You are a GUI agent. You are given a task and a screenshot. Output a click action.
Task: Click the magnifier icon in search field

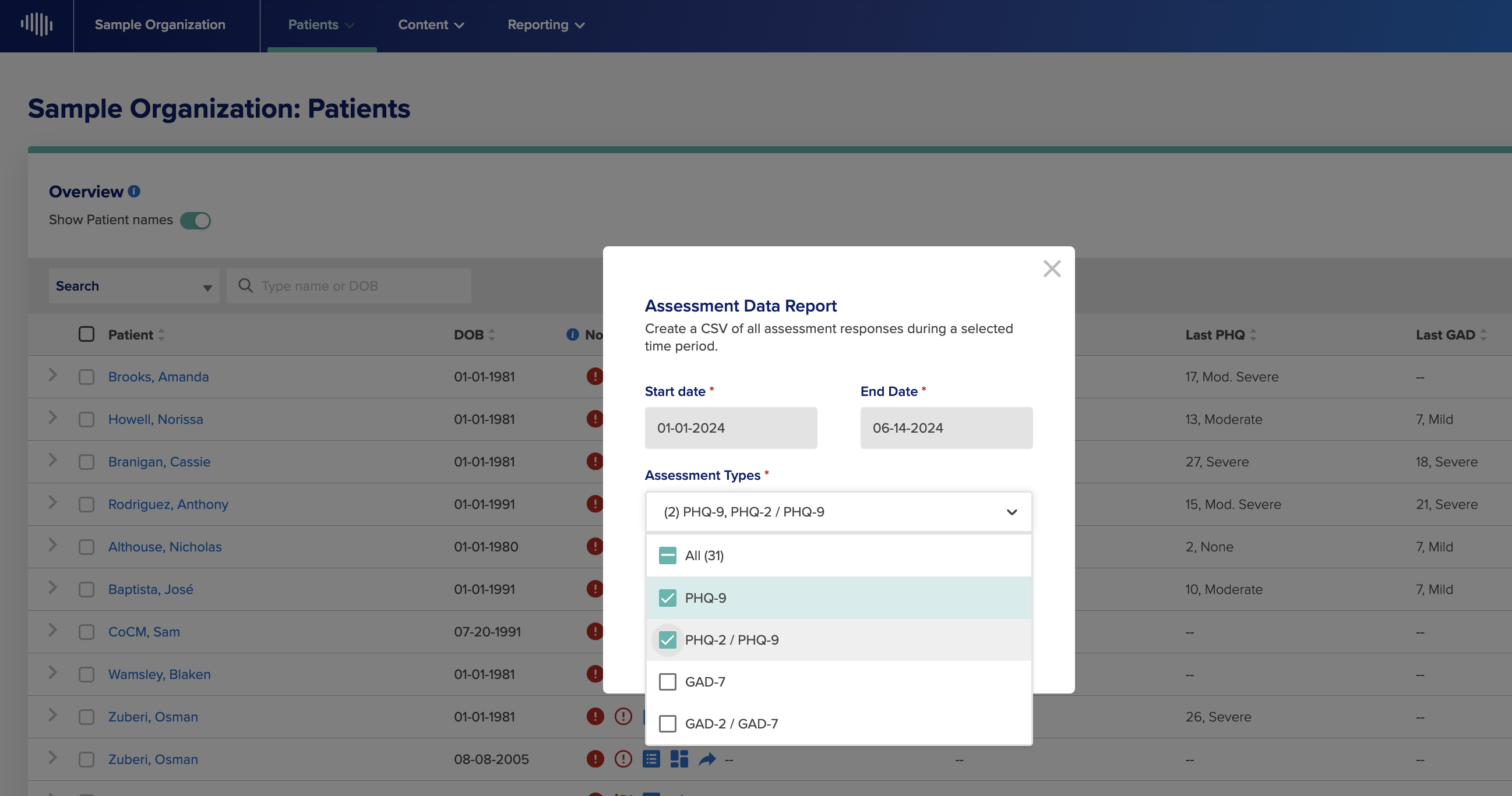point(245,286)
